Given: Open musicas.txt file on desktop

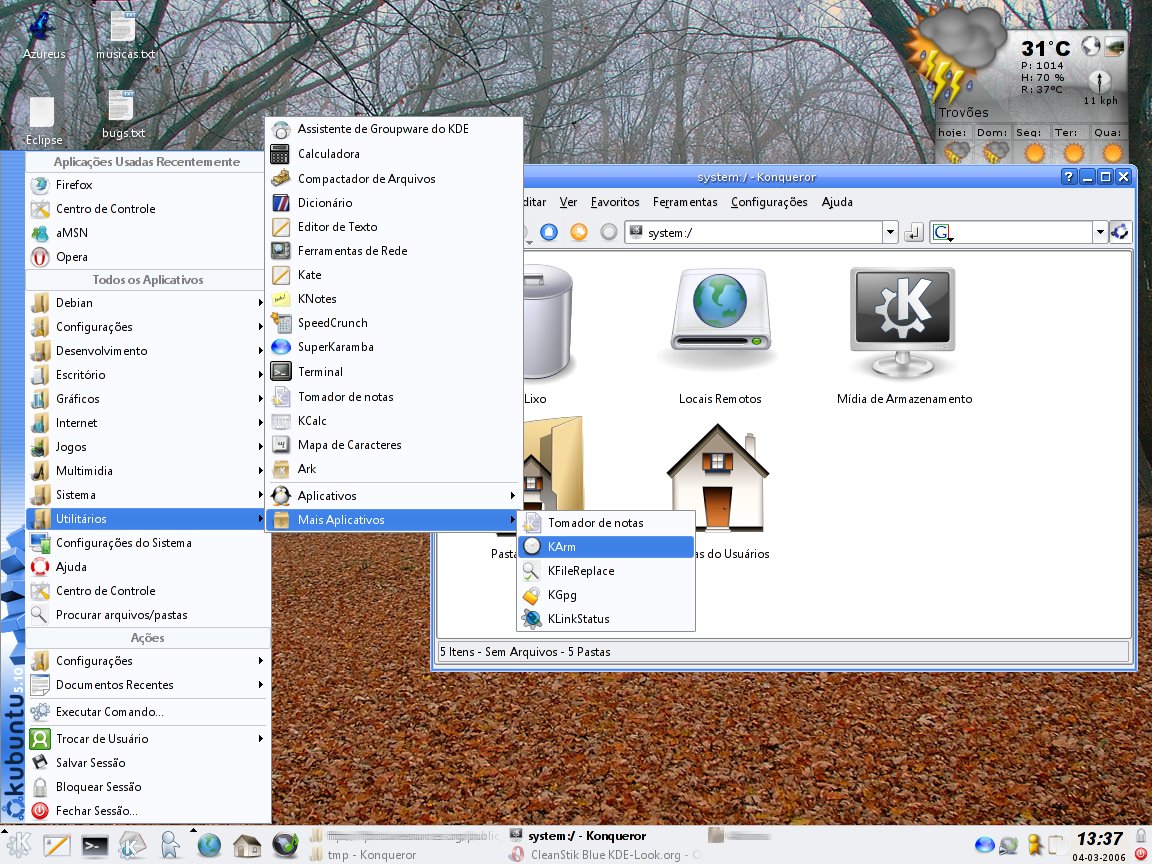Looking at the screenshot, I should click(x=124, y=35).
